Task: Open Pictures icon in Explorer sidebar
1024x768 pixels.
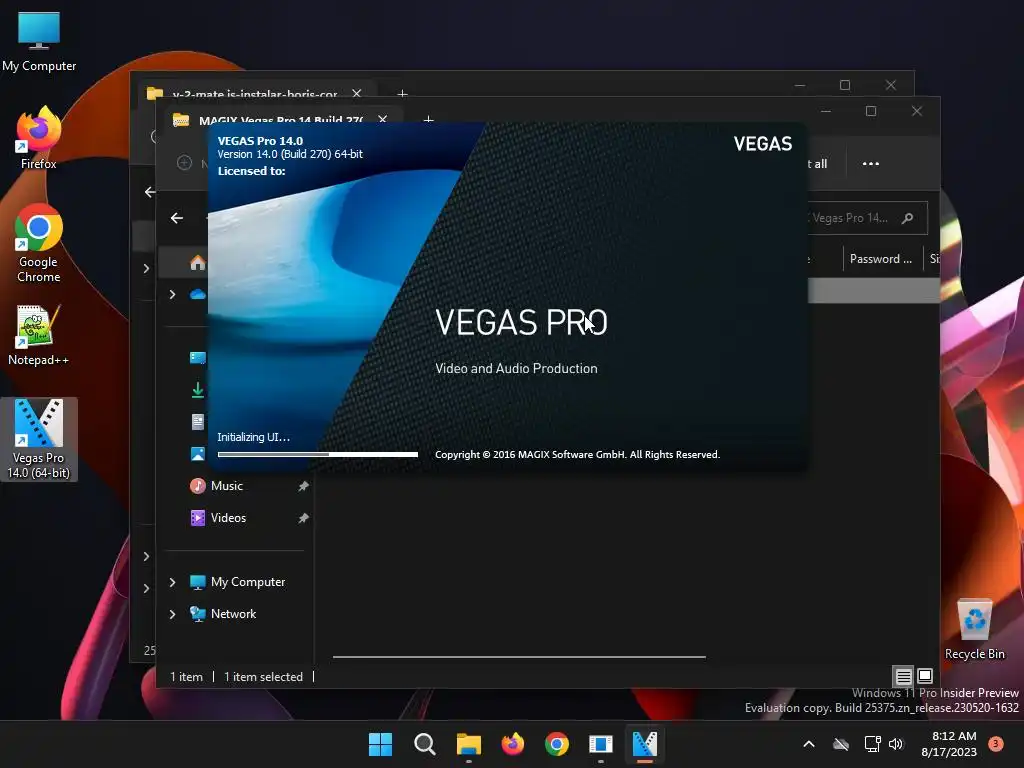Action: click(x=197, y=454)
